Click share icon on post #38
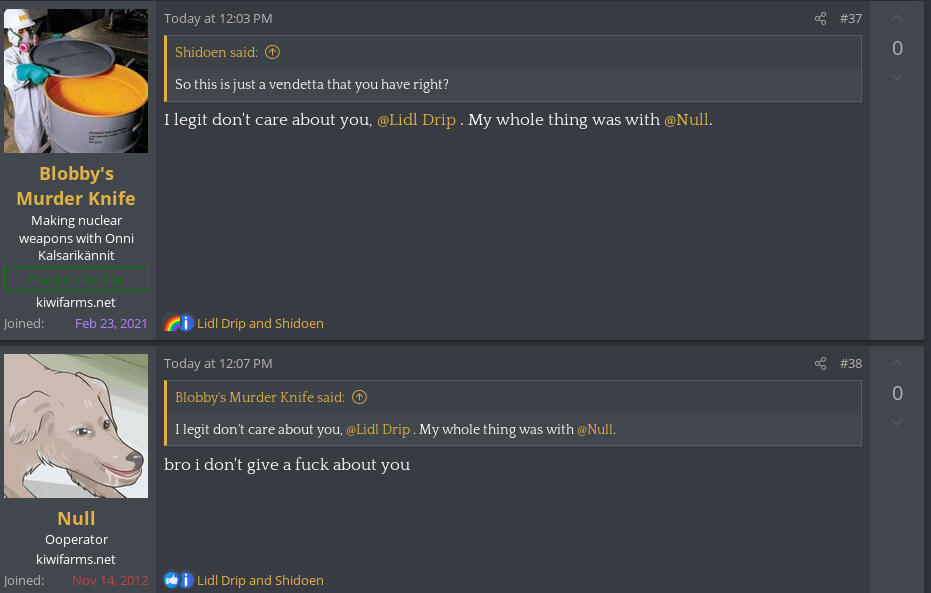This screenshot has height=593, width=931. pos(820,364)
